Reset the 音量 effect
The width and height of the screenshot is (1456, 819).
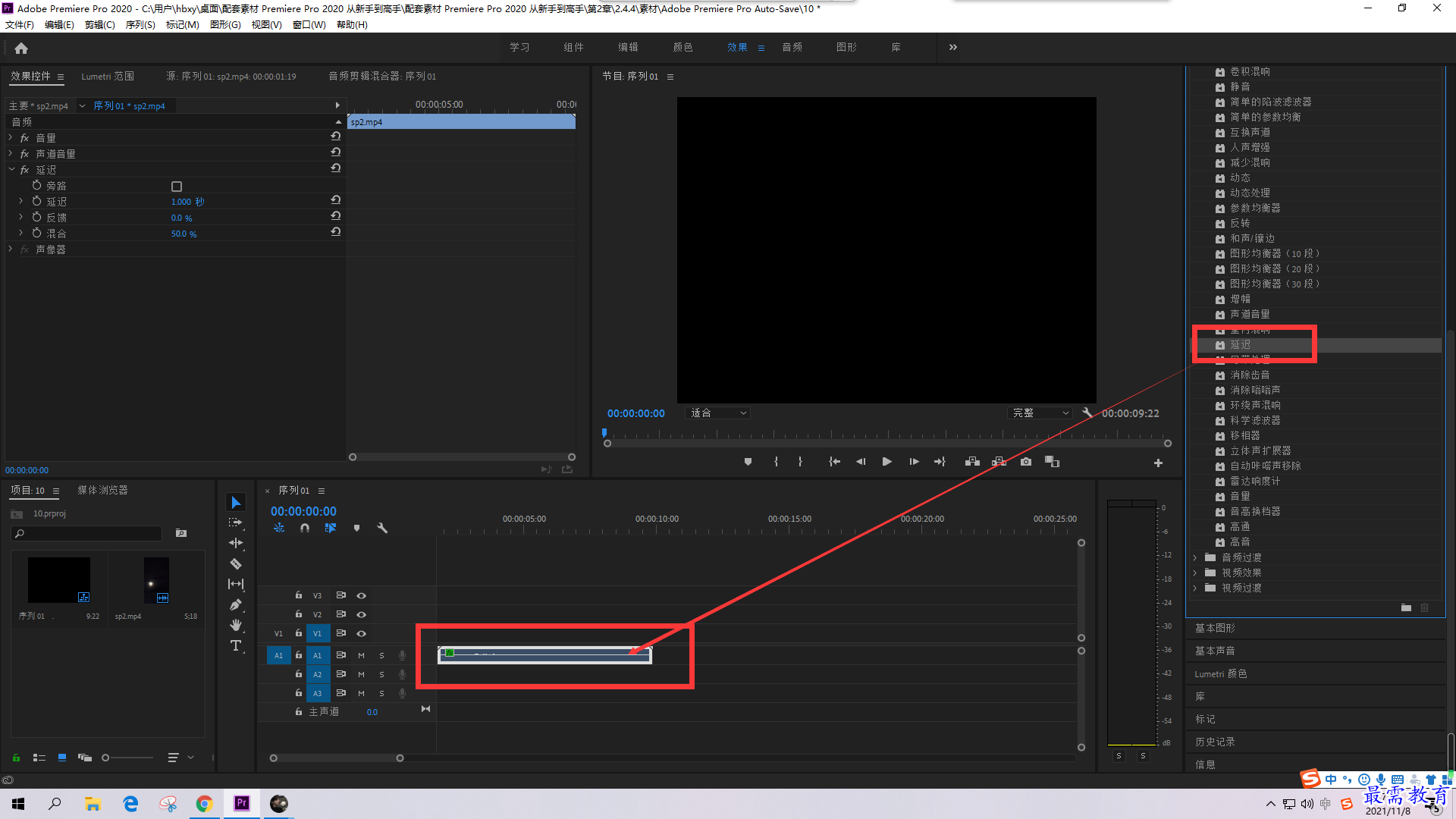click(335, 136)
